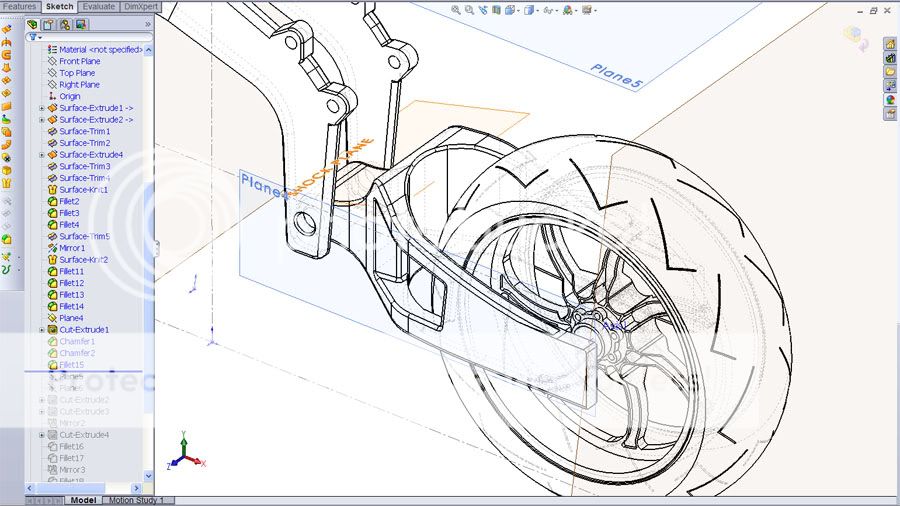Open the Appearances task pane icon
Image resolution: width=900 pixels, height=506 pixels.
tap(890, 100)
